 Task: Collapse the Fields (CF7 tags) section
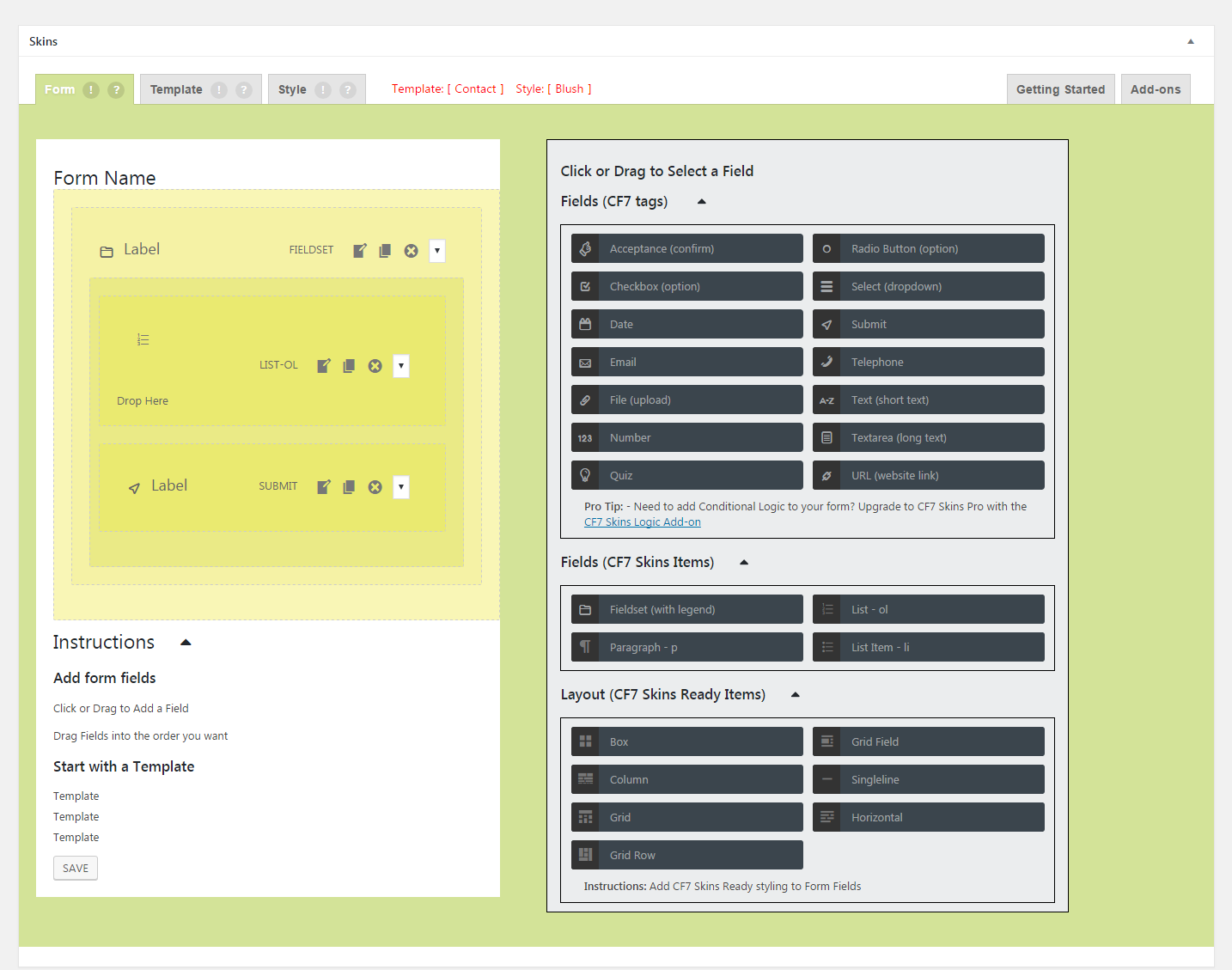701,202
